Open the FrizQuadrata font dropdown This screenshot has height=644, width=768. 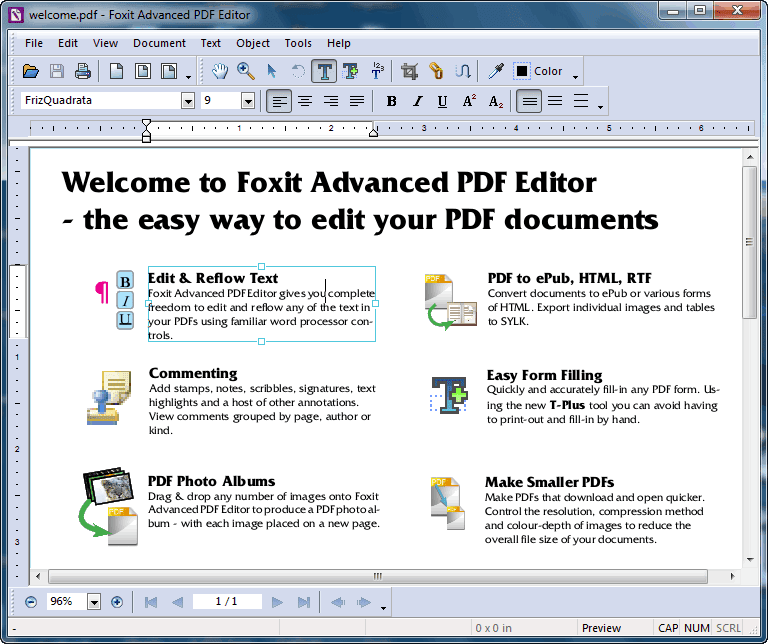[x=188, y=101]
